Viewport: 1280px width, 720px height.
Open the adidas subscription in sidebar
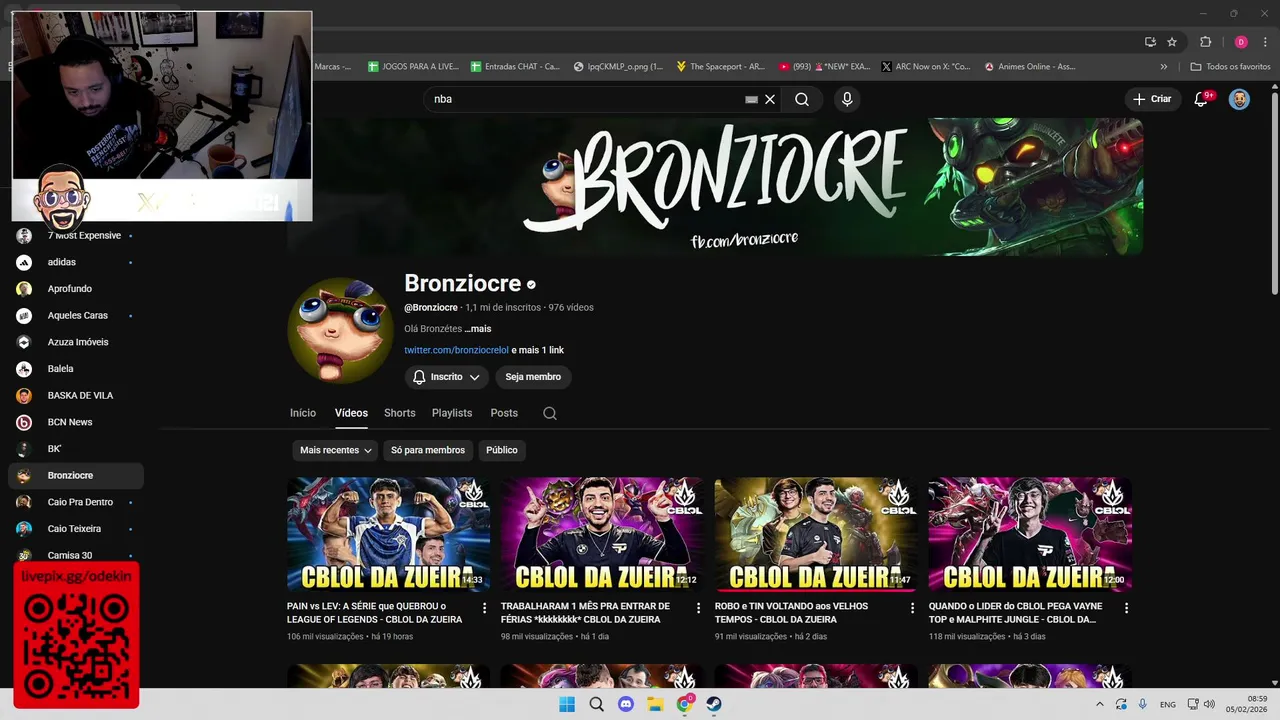click(76, 262)
